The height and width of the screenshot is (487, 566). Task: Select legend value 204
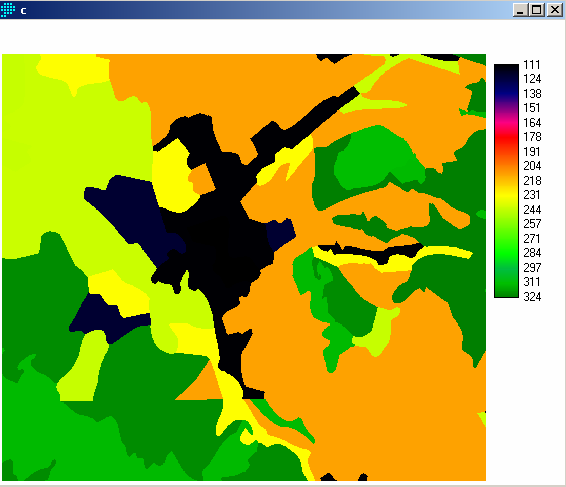(532, 166)
